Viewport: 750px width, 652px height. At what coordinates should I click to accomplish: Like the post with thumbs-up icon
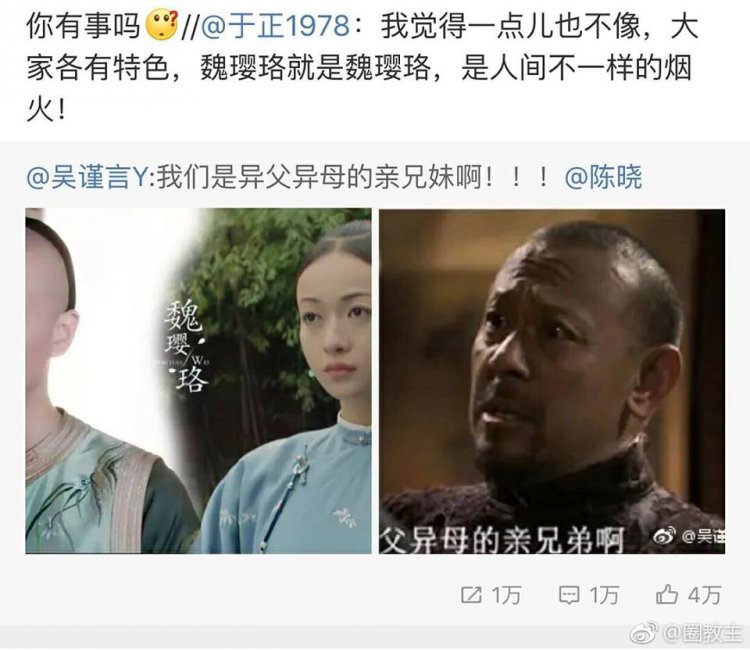tap(666, 595)
